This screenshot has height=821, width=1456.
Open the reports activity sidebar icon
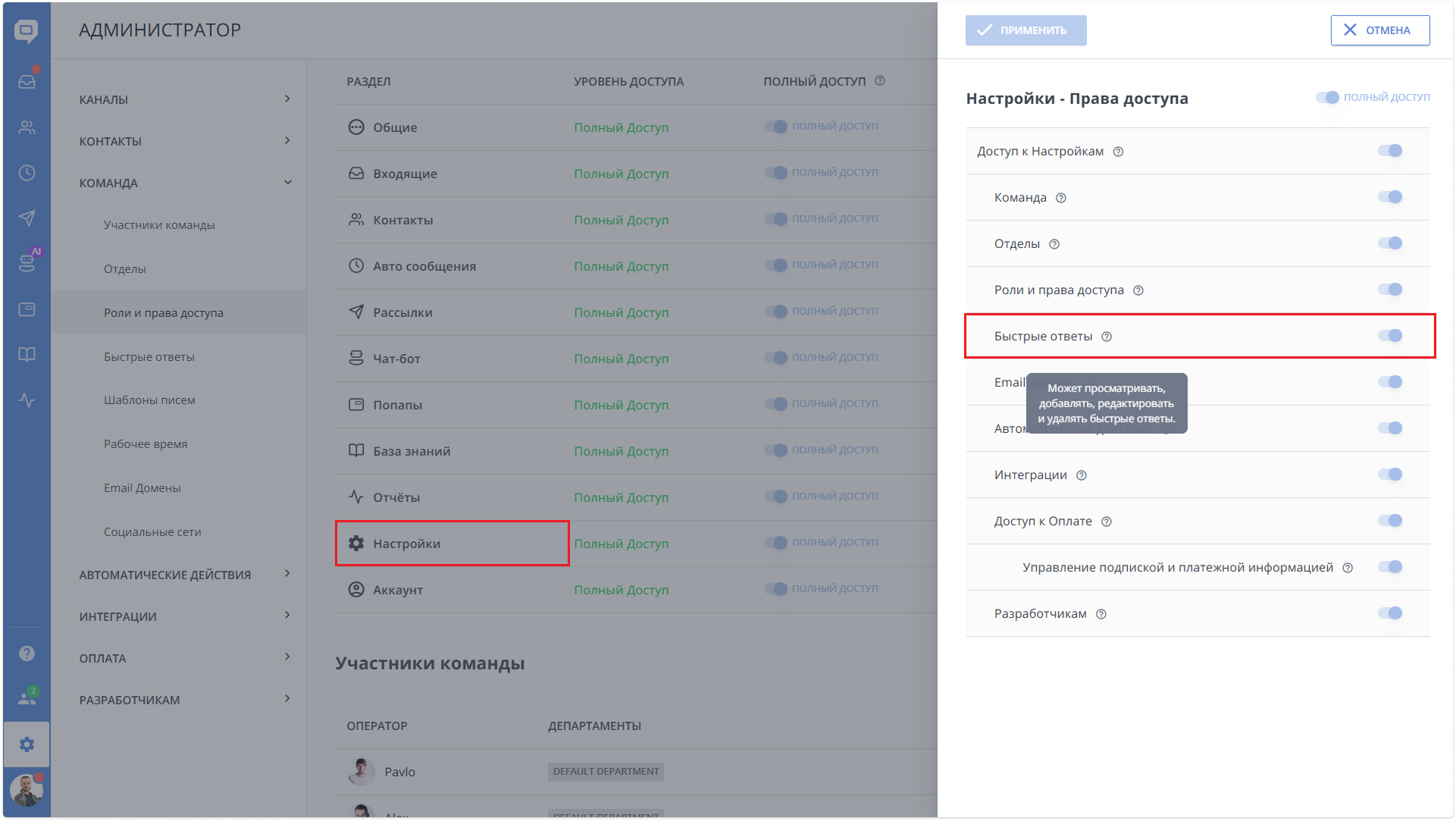[27, 400]
